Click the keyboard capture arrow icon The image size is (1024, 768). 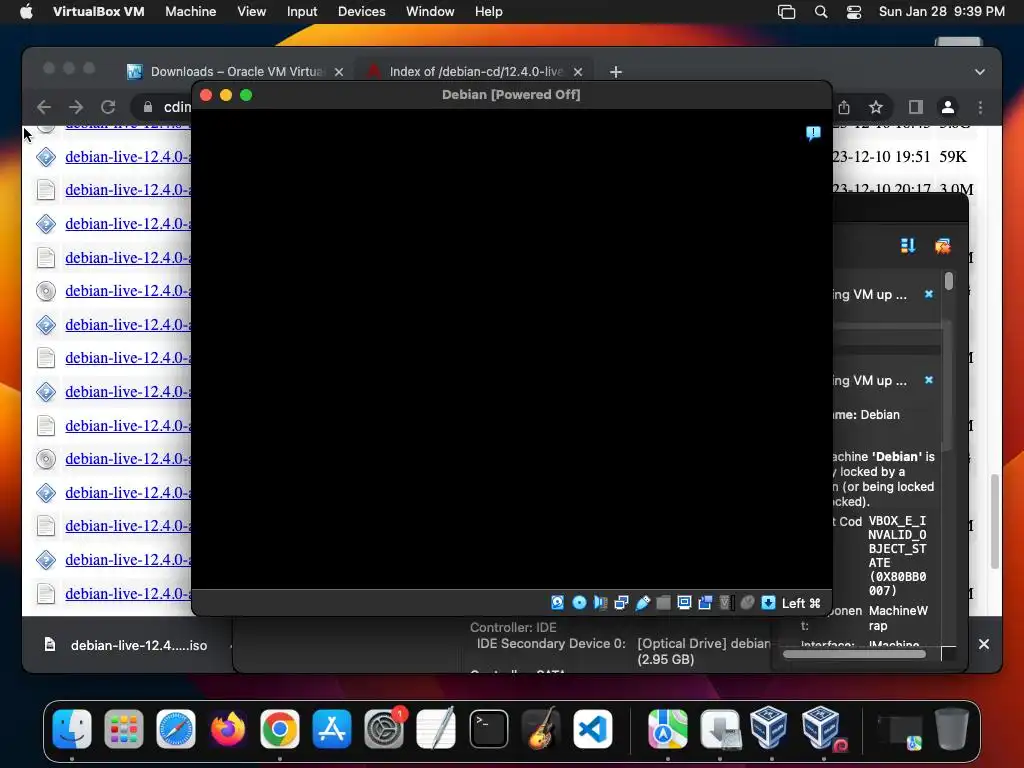tap(768, 603)
